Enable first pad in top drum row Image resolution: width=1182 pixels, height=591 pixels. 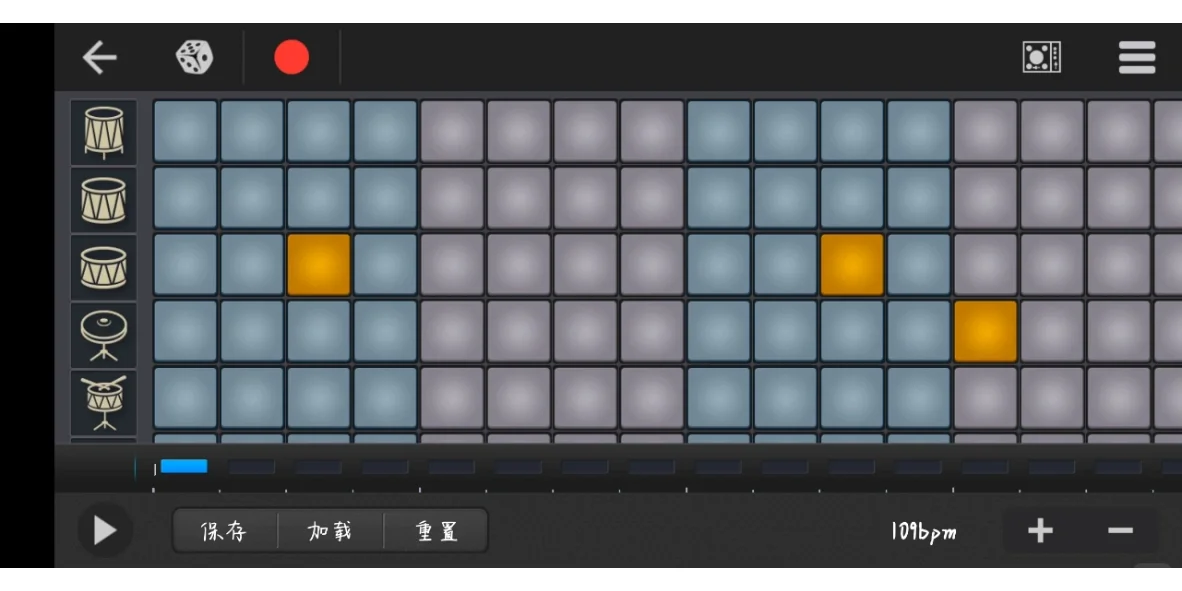coord(185,131)
